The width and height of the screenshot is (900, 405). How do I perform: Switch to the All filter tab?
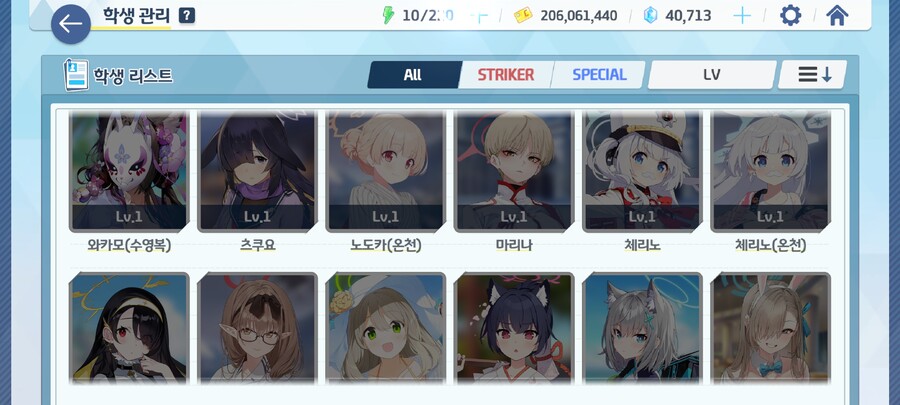pos(413,75)
